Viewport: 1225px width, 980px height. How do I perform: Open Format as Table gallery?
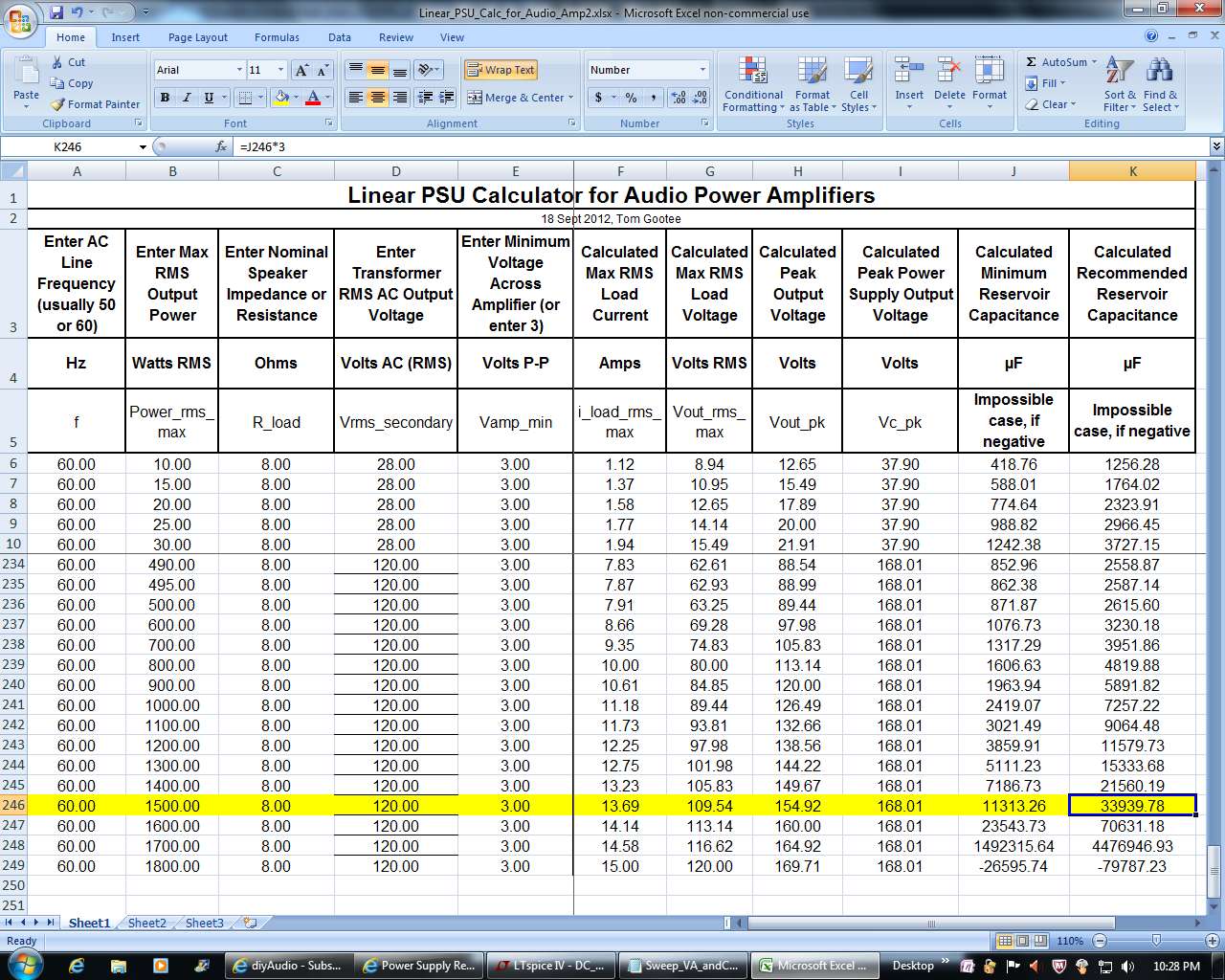812,84
